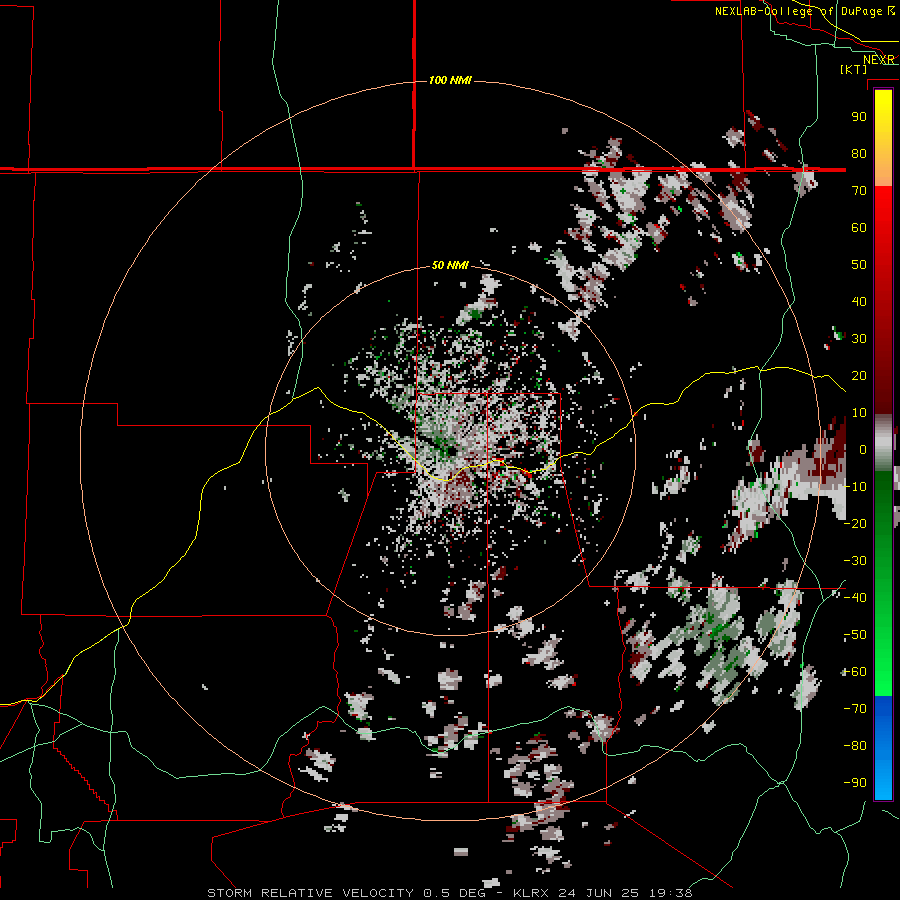The width and height of the screenshot is (900, 900).
Task: Click the '24 JUN 25' date stamp
Action: pos(599,893)
